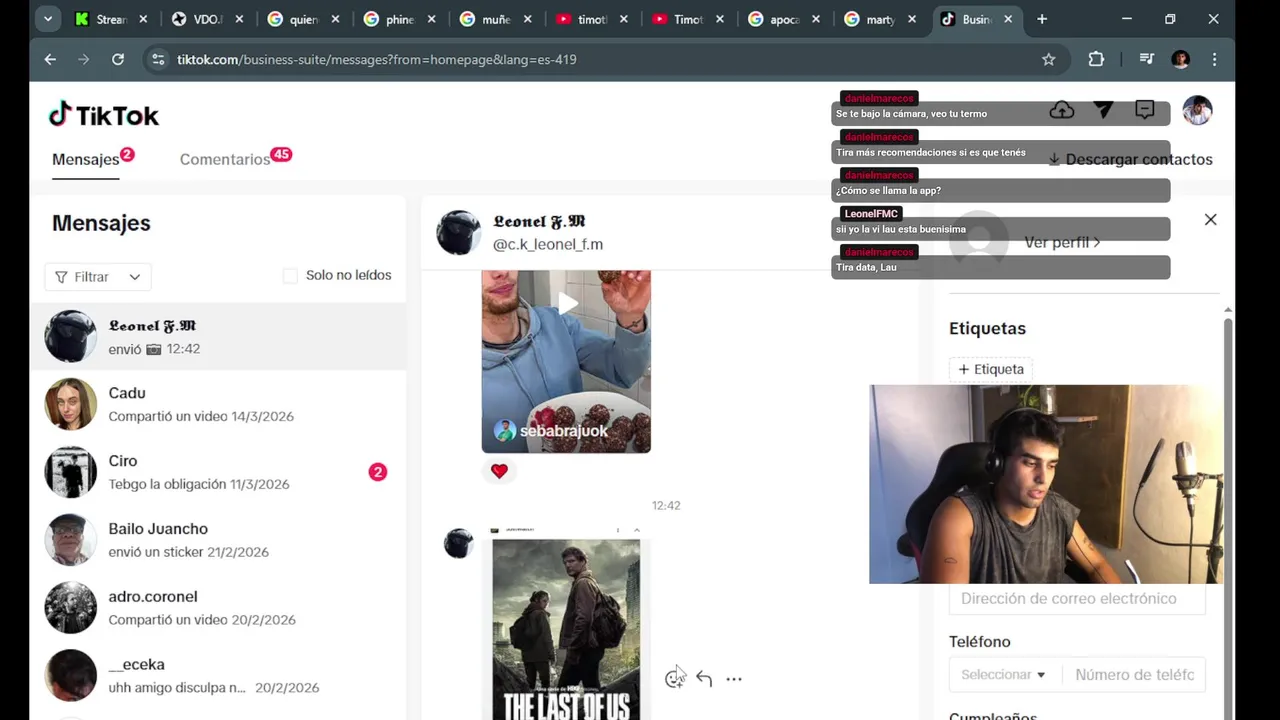1280x720 pixels.
Task: Click the Ciro unread badge 2
Action: pyautogui.click(x=377, y=472)
